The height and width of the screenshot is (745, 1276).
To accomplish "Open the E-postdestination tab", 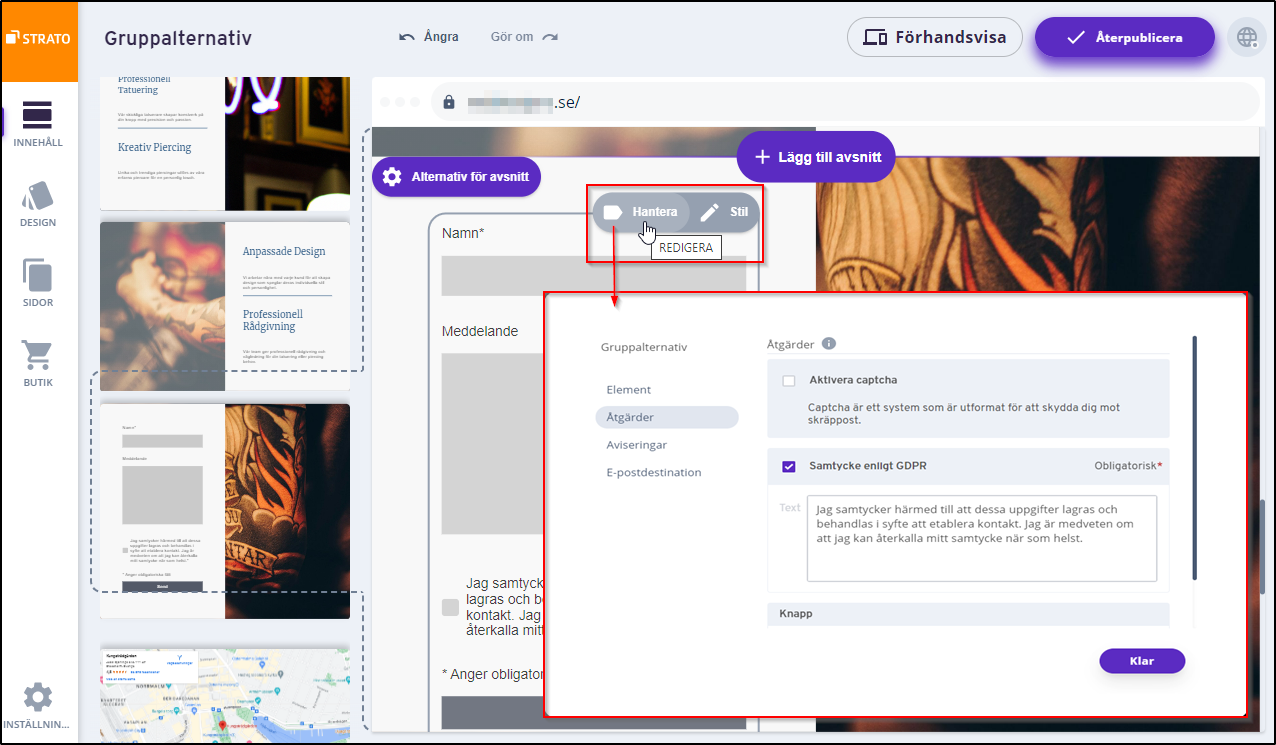I will 653,473.
